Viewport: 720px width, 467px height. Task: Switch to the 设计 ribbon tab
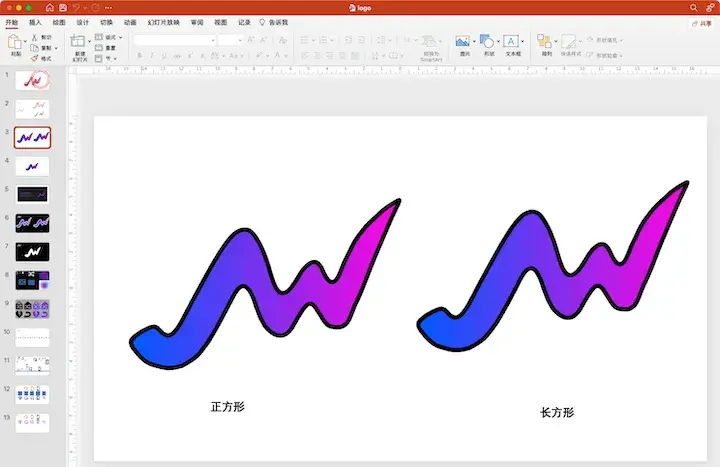(x=83, y=23)
